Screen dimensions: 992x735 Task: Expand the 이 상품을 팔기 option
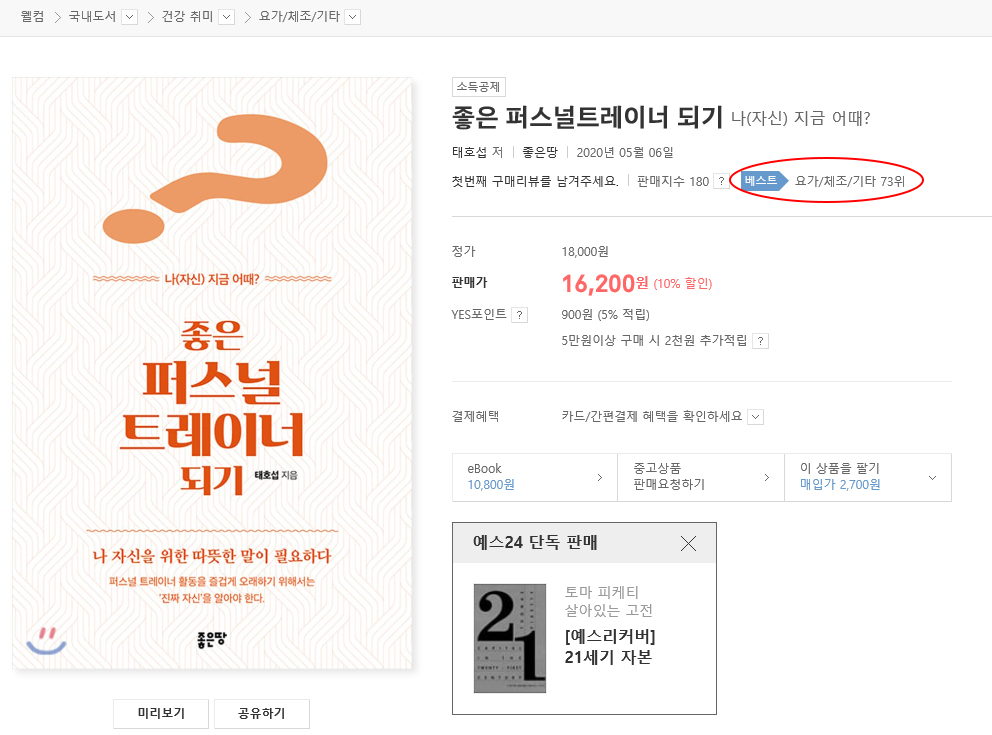point(932,478)
